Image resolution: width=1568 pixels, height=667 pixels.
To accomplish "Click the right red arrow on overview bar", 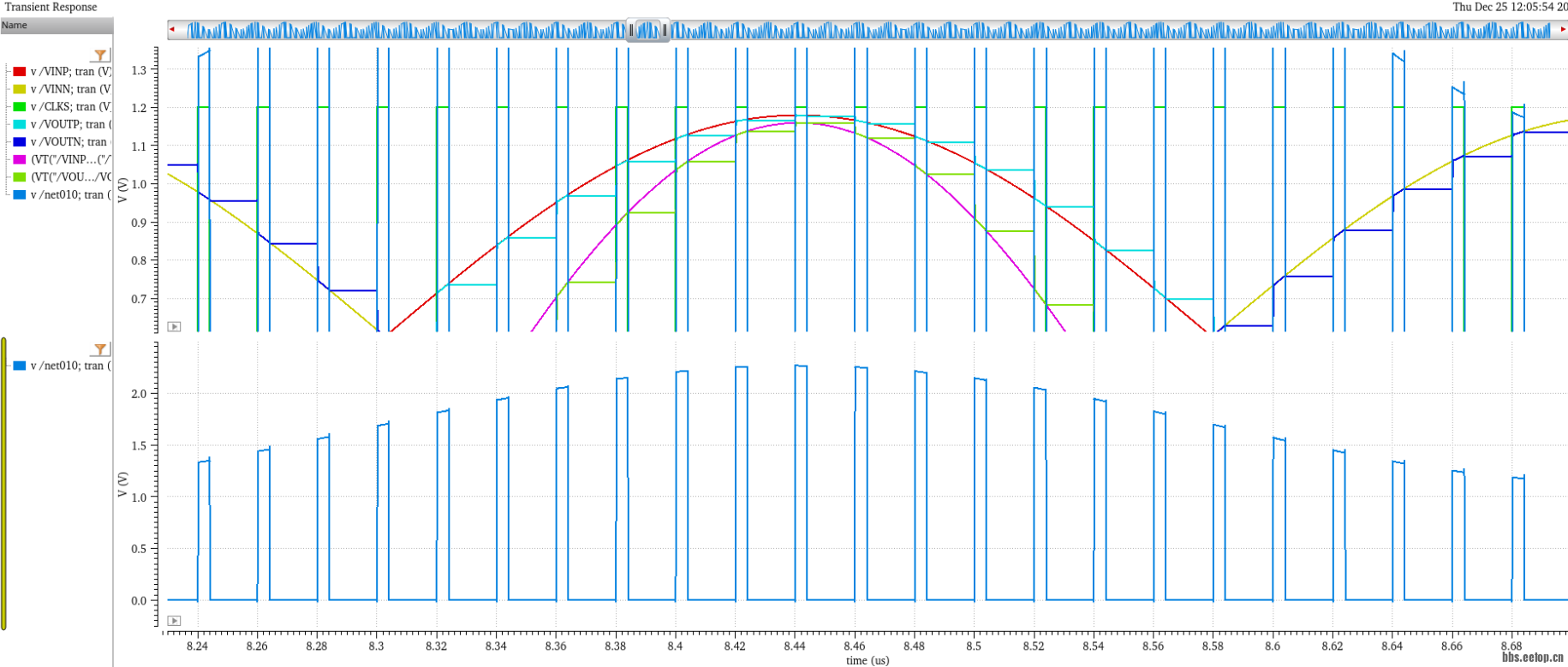I will [x=1563, y=30].
